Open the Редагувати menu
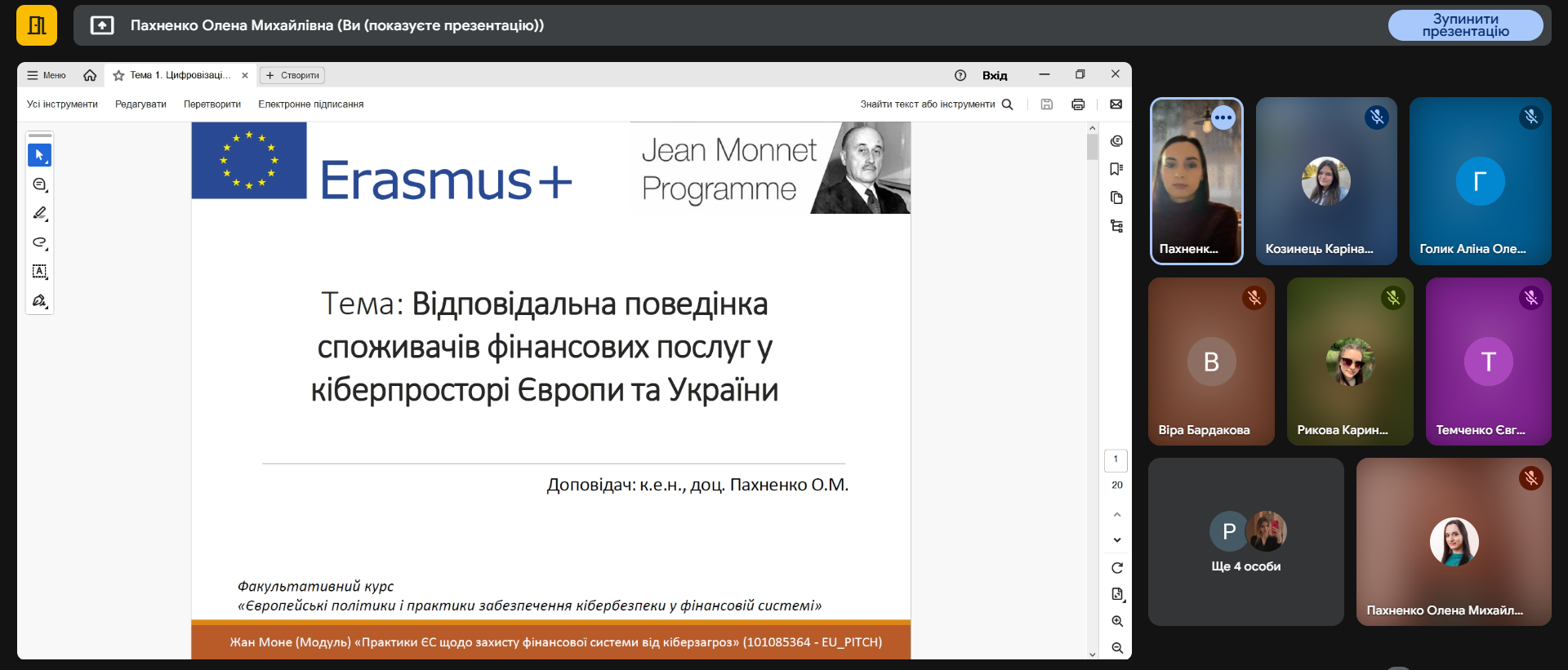Image resolution: width=1568 pixels, height=670 pixels. tap(140, 104)
